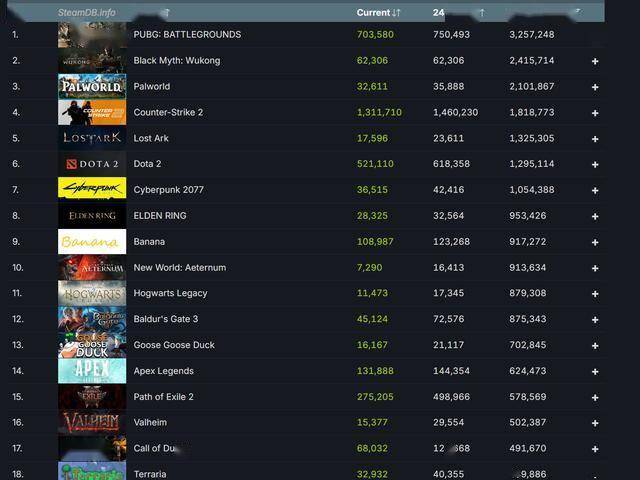Screen dimensions: 640x480
Task: Add Palworld with its plus icon
Action: 595,87
